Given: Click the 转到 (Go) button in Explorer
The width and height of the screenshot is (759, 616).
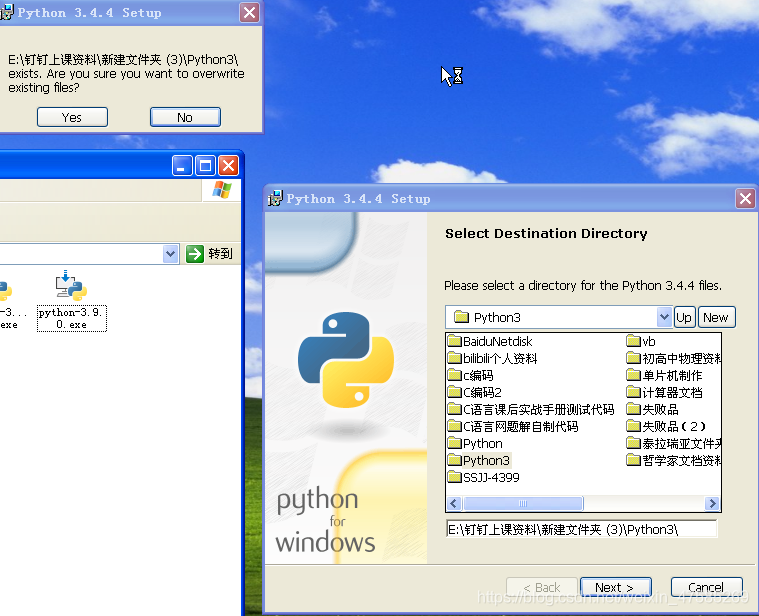Looking at the screenshot, I should (x=210, y=254).
